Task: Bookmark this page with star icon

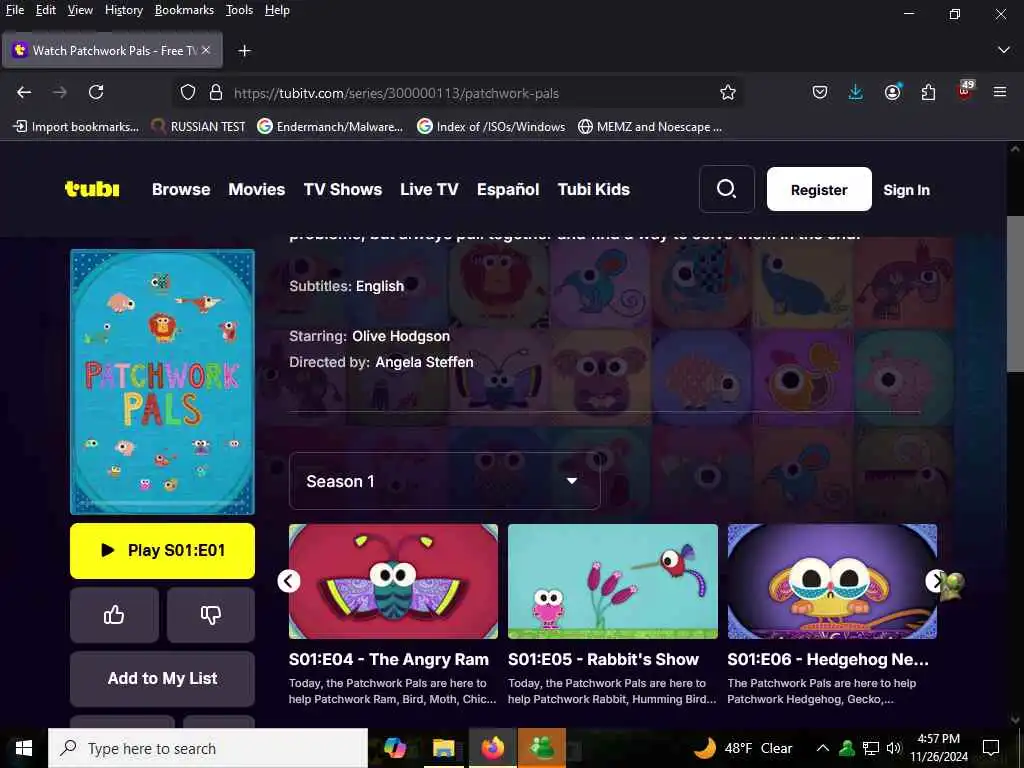Action: point(728,93)
